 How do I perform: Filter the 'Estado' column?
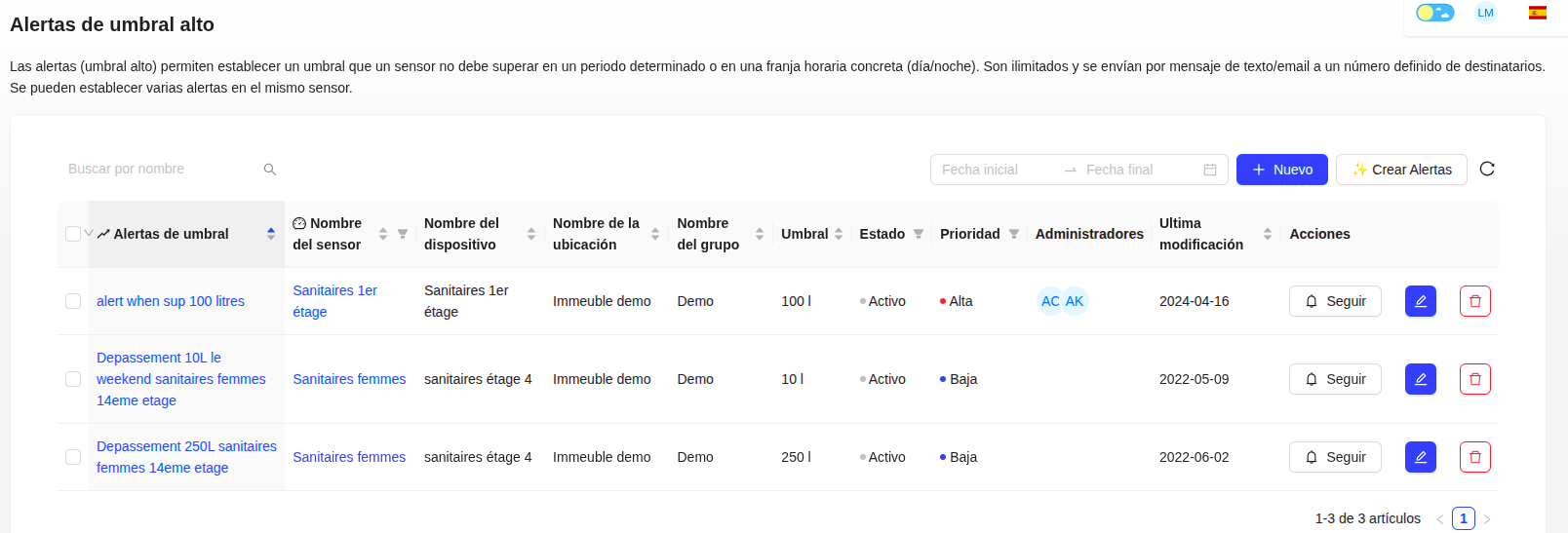tap(919, 234)
